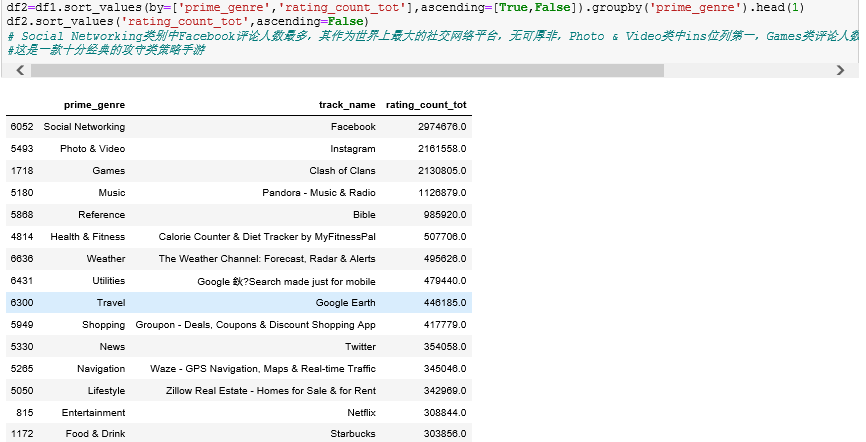Click the Music genre cell
Screen dimensions: 866x442
pos(112,193)
